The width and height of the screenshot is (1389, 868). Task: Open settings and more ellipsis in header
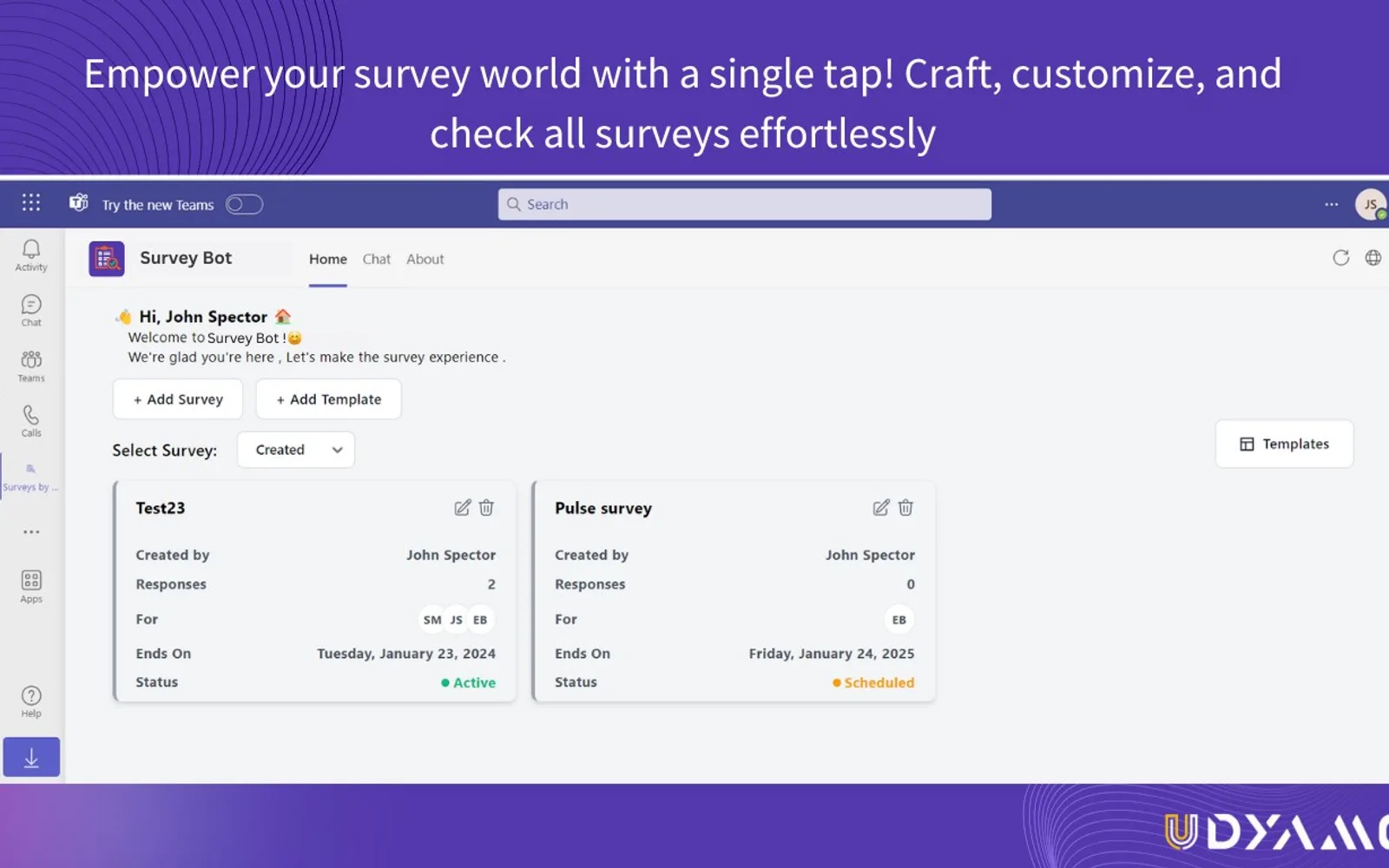(x=1332, y=205)
